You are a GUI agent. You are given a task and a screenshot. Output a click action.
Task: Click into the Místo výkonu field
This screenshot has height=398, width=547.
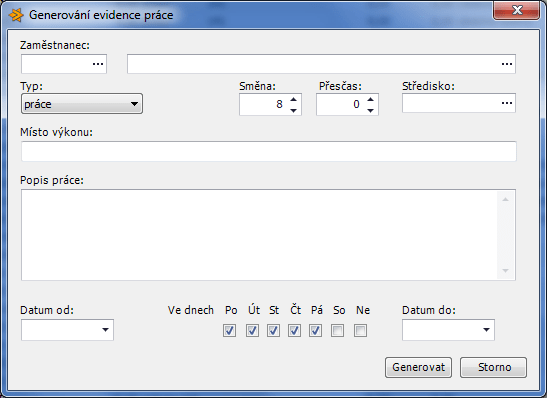point(269,151)
